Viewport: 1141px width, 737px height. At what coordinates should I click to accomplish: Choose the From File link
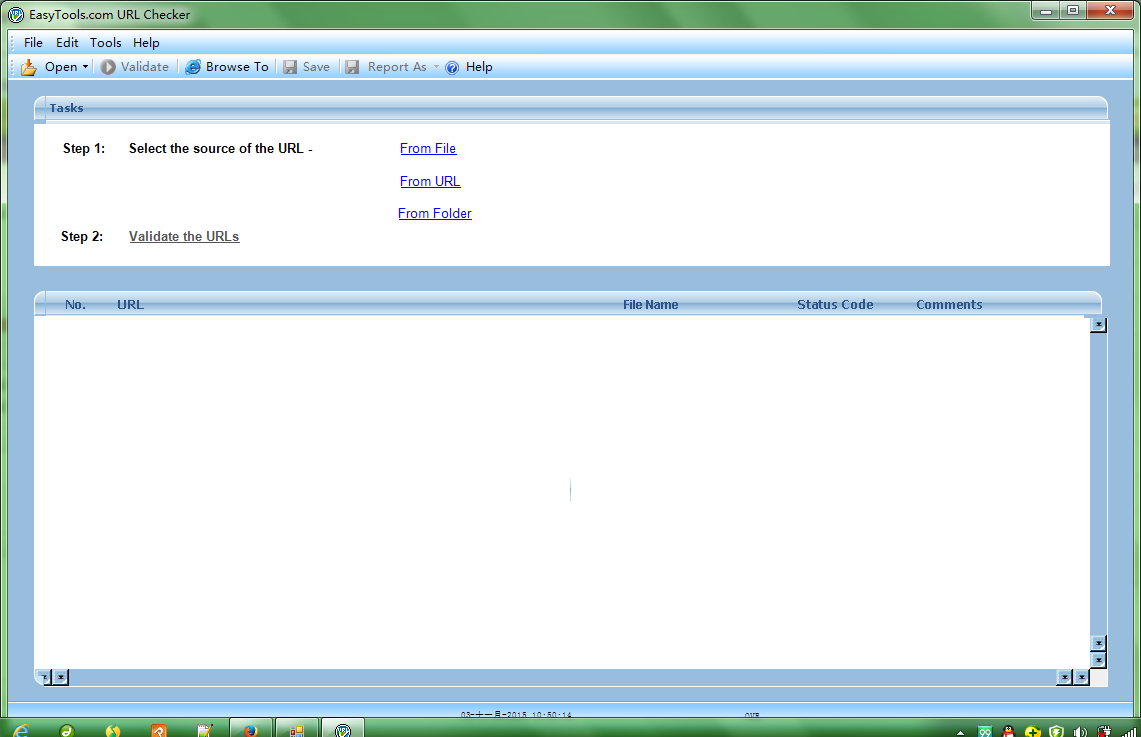point(428,148)
